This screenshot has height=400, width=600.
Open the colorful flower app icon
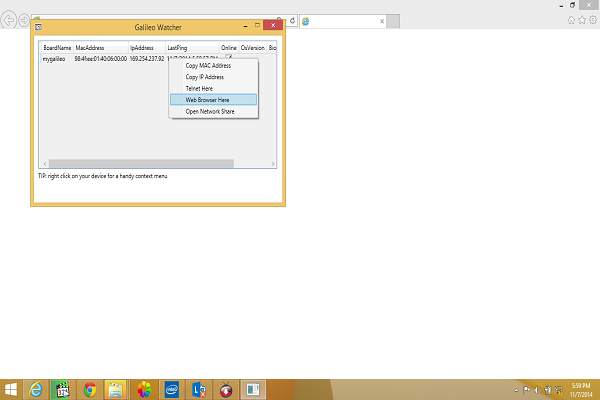(144, 390)
